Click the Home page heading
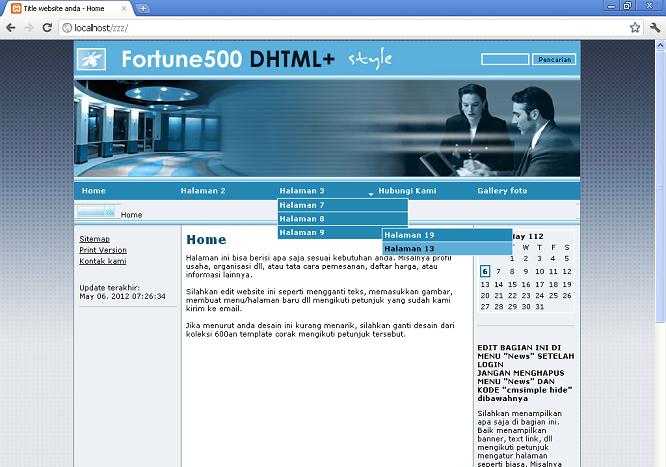The width and height of the screenshot is (666, 467). (206, 240)
